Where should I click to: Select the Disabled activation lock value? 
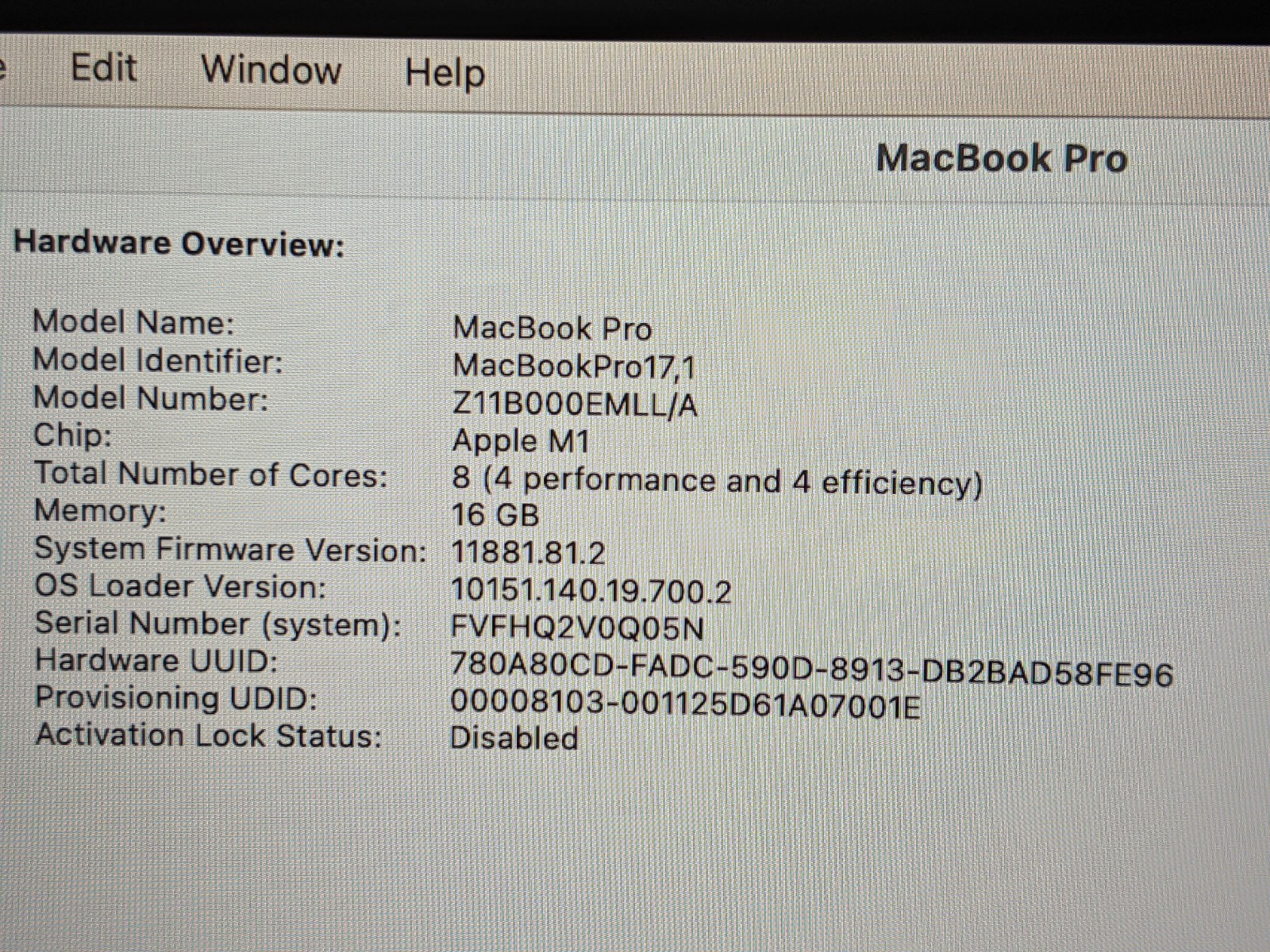click(514, 739)
